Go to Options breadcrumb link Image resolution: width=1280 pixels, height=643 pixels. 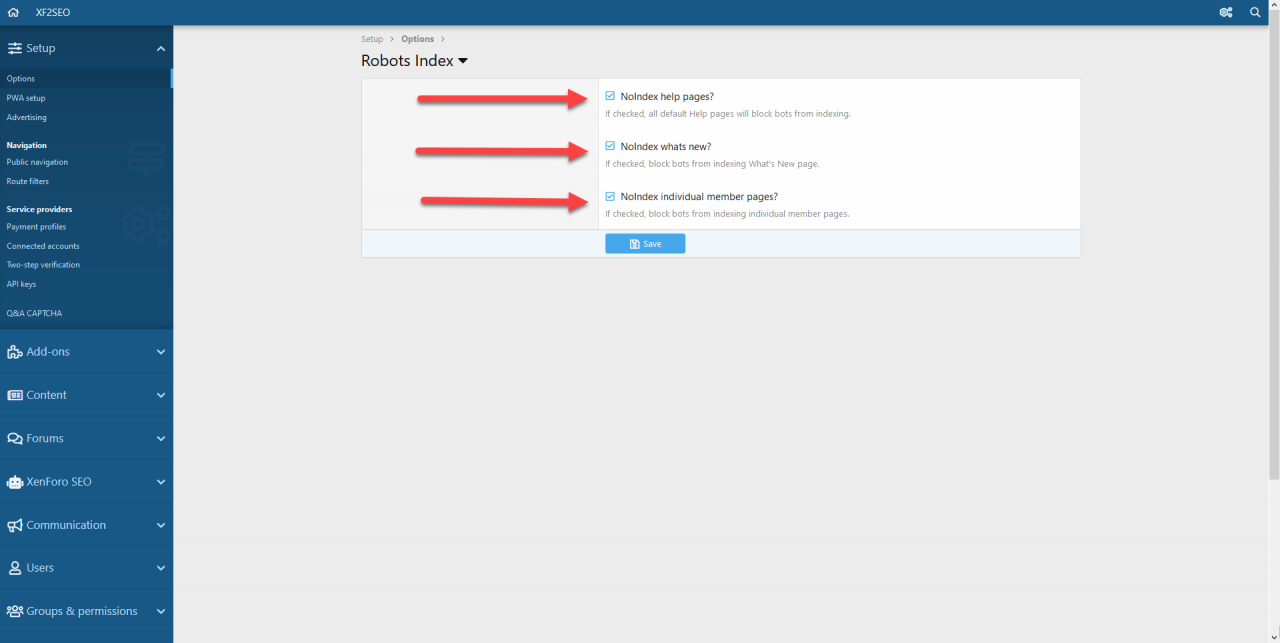pyautogui.click(x=418, y=39)
